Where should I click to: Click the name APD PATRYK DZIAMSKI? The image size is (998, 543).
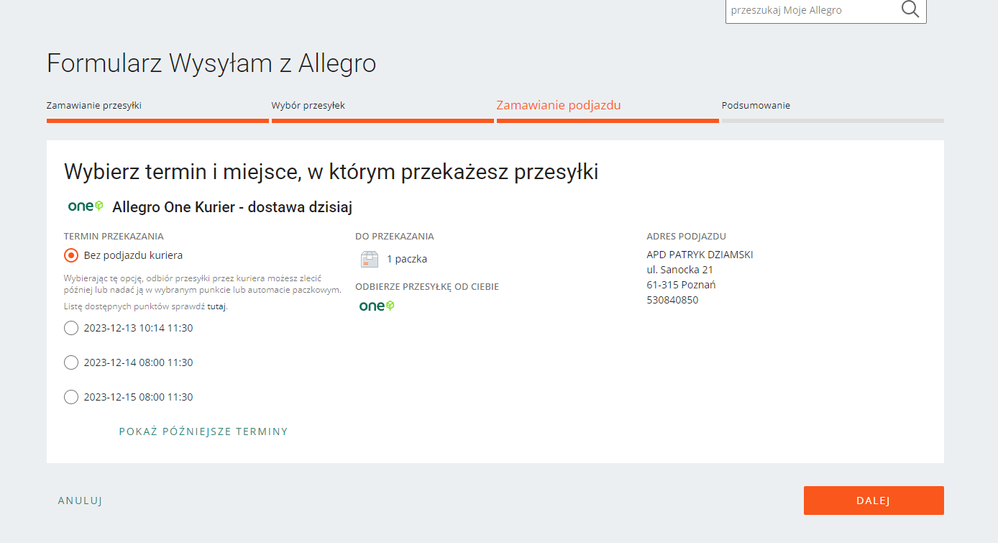pos(699,254)
